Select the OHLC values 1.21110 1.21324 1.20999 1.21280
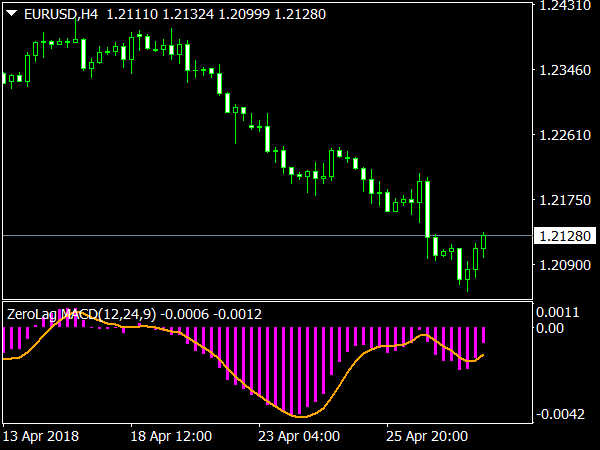This screenshot has height=450, width=600. [216, 15]
